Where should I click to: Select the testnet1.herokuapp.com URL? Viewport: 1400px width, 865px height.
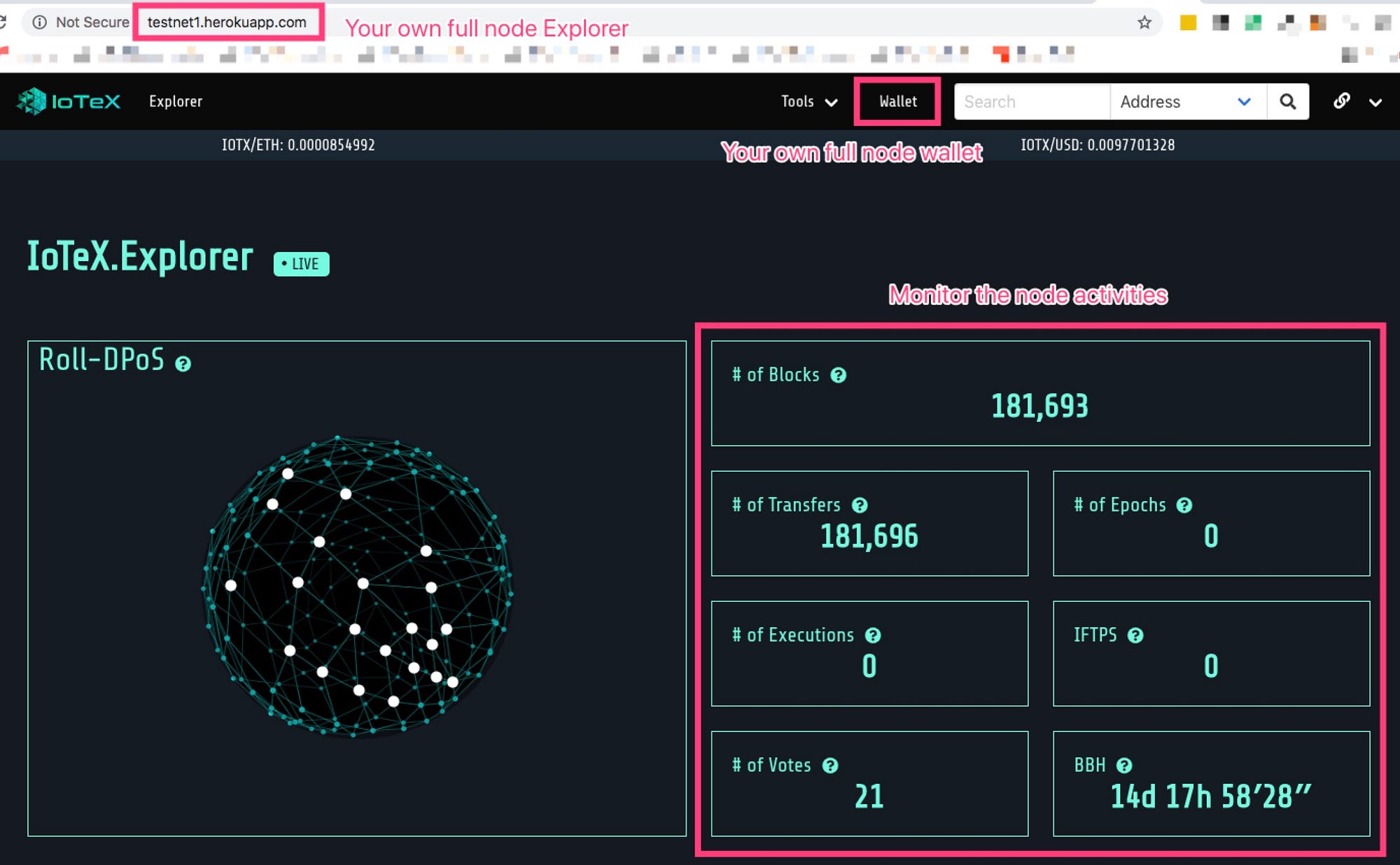(227, 22)
